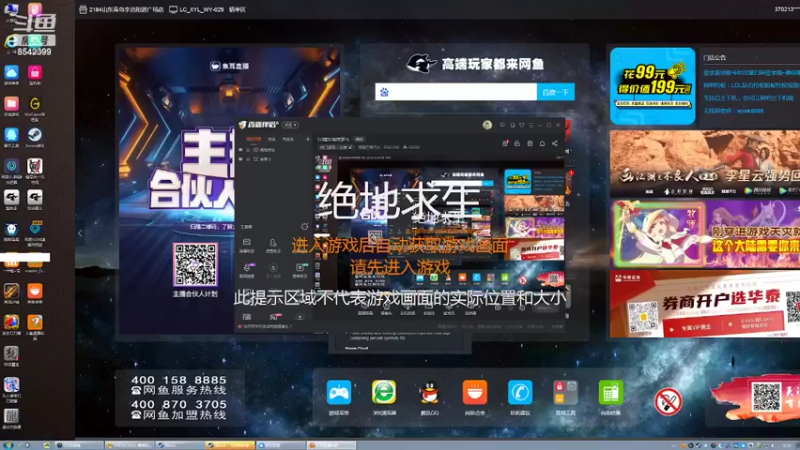Open the orange question-mark desktop shortcut
Screen dimensions: 800x450
coord(35,322)
